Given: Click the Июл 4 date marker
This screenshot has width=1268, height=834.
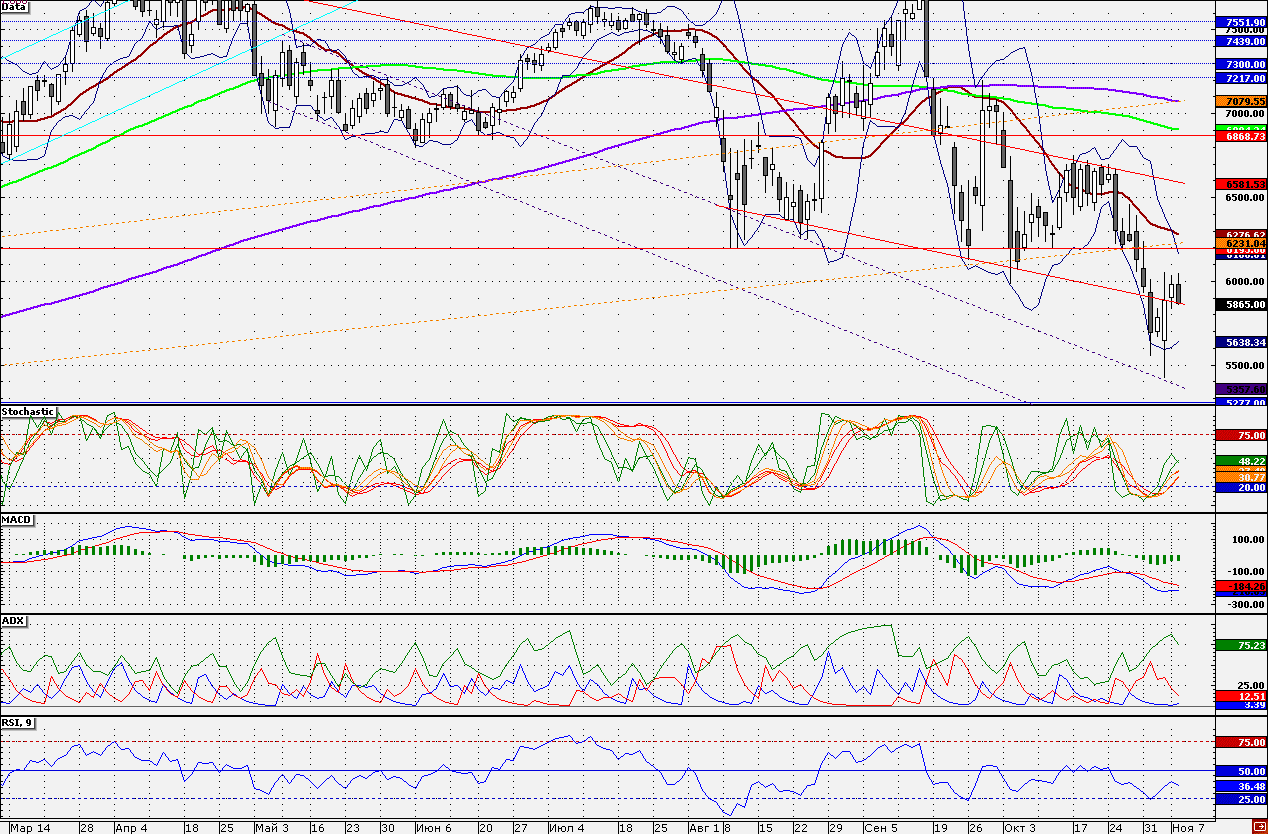Looking at the screenshot, I should tap(565, 828).
